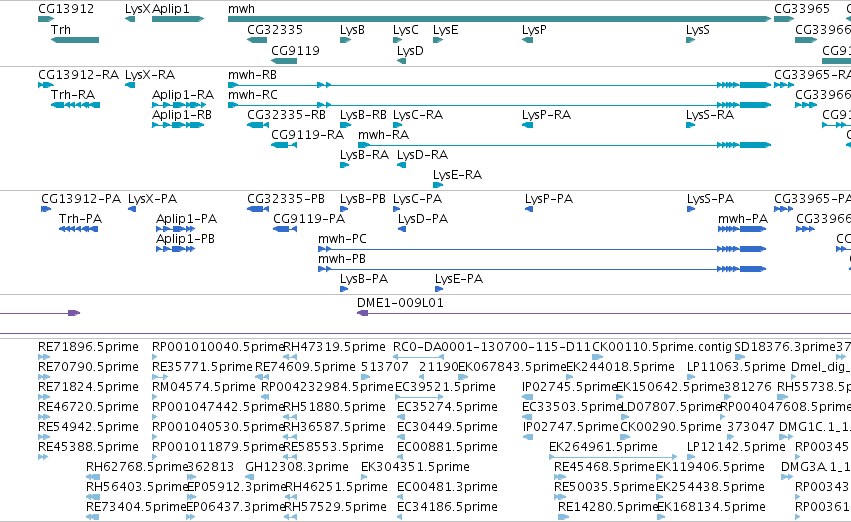Click the CG13912 gene label

[66, 9]
